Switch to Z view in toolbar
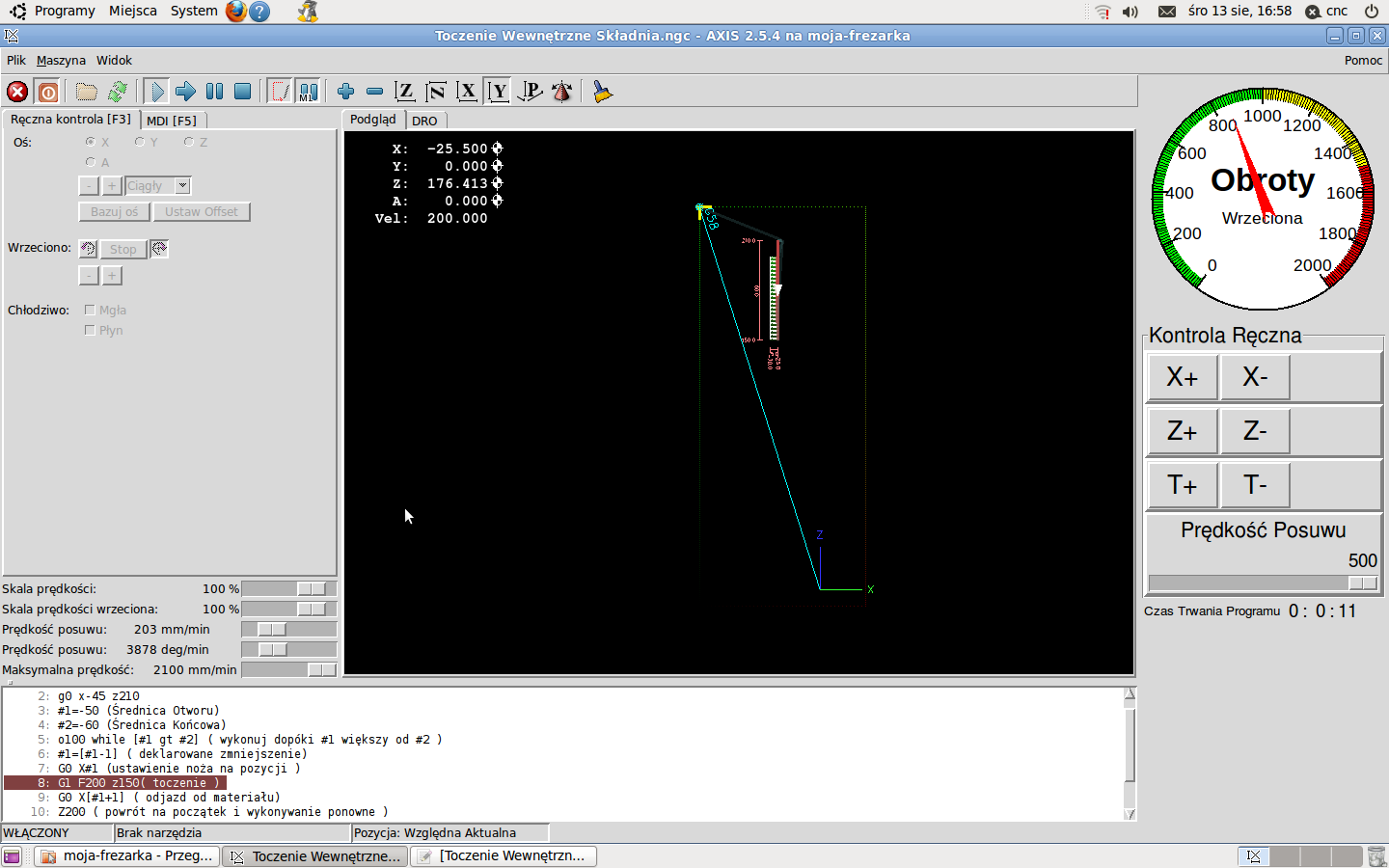Screen dimensions: 1389x868 coord(405,92)
